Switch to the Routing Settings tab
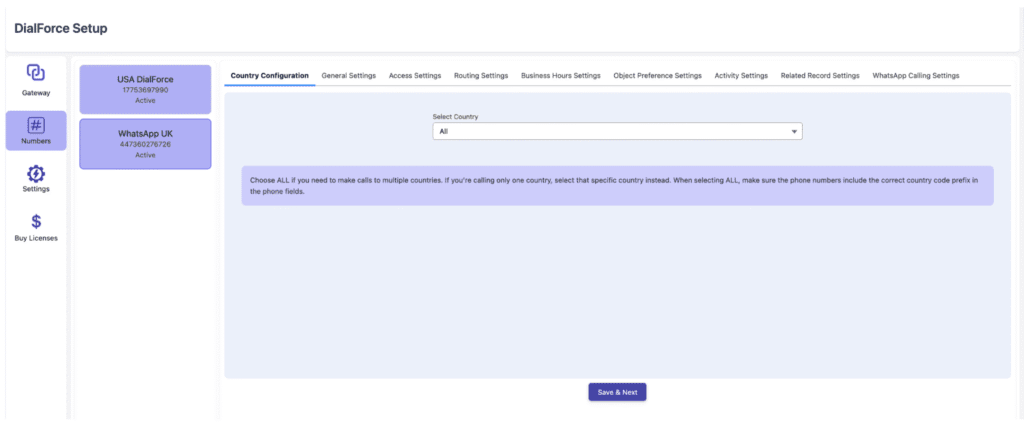The height and width of the screenshot is (425, 1024). (480, 76)
